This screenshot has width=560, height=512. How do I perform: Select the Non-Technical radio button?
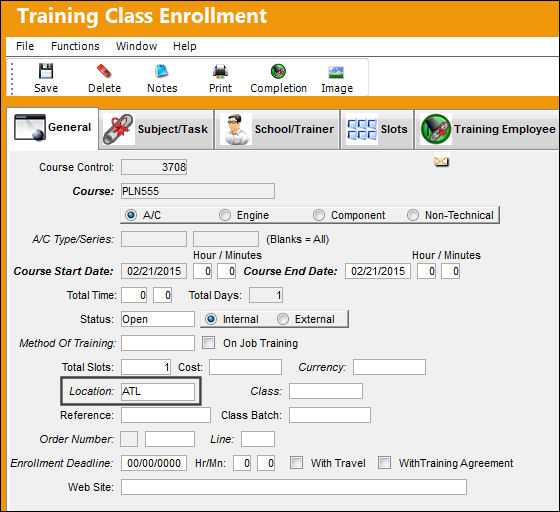412,215
